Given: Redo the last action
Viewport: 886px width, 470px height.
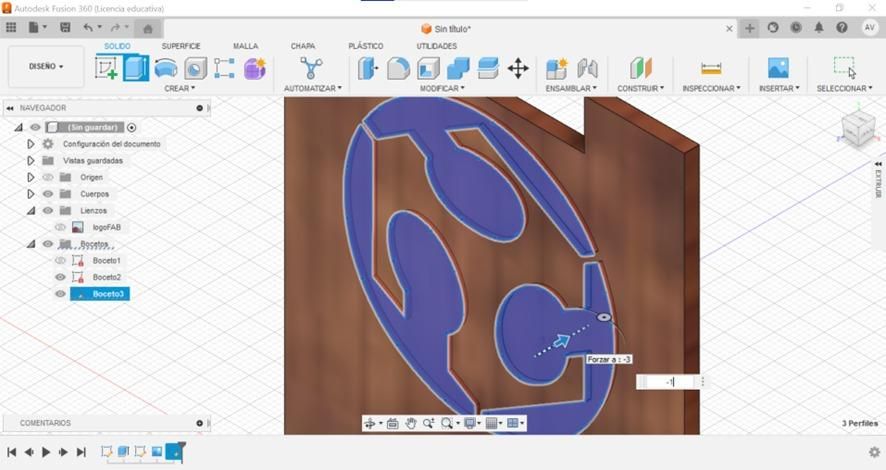Looking at the screenshot, I should tap(115, 28).
